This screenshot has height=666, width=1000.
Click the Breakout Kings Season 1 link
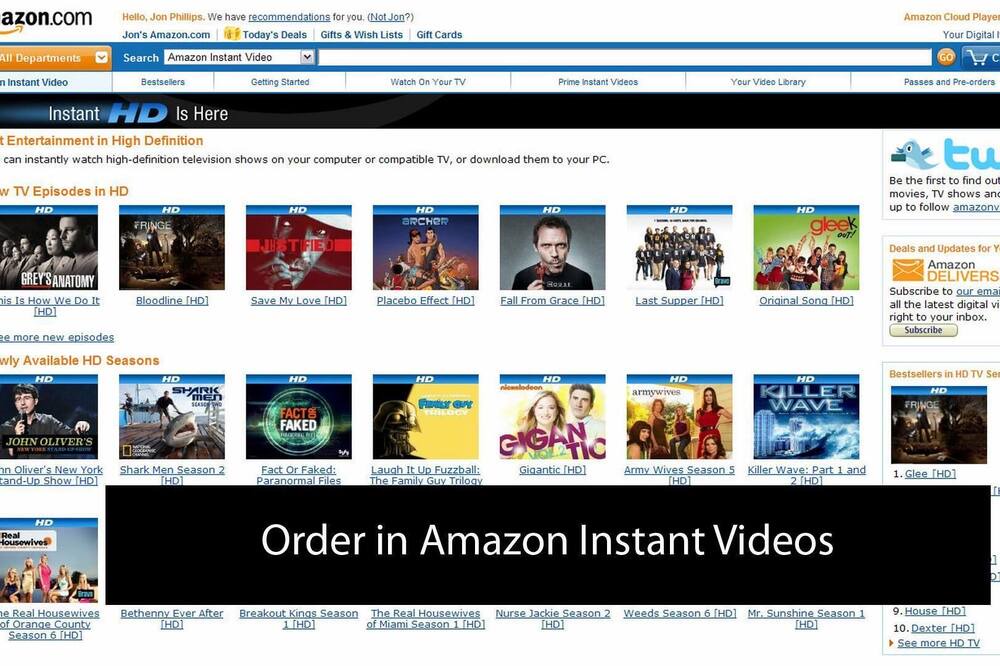coord(298,618)
